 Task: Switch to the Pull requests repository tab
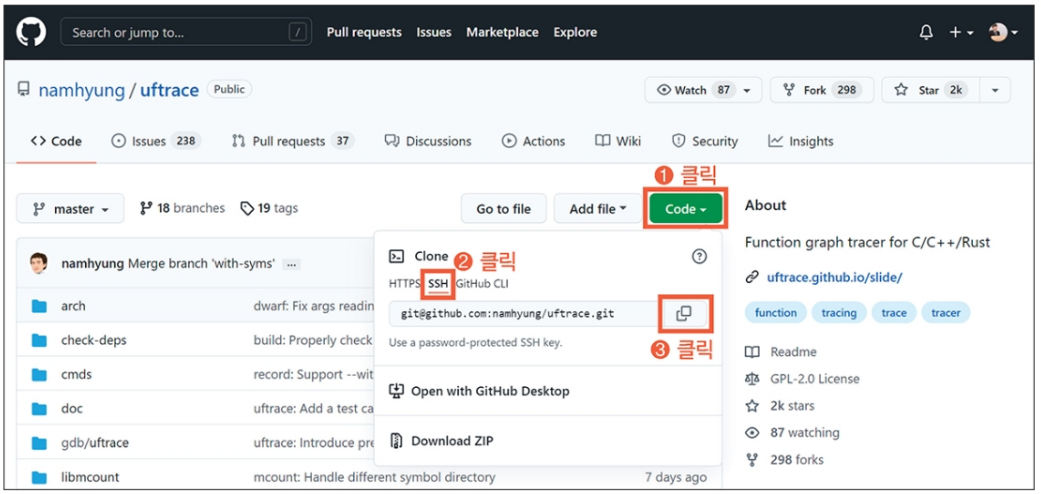pyautogui.click(x=293, y=141)
